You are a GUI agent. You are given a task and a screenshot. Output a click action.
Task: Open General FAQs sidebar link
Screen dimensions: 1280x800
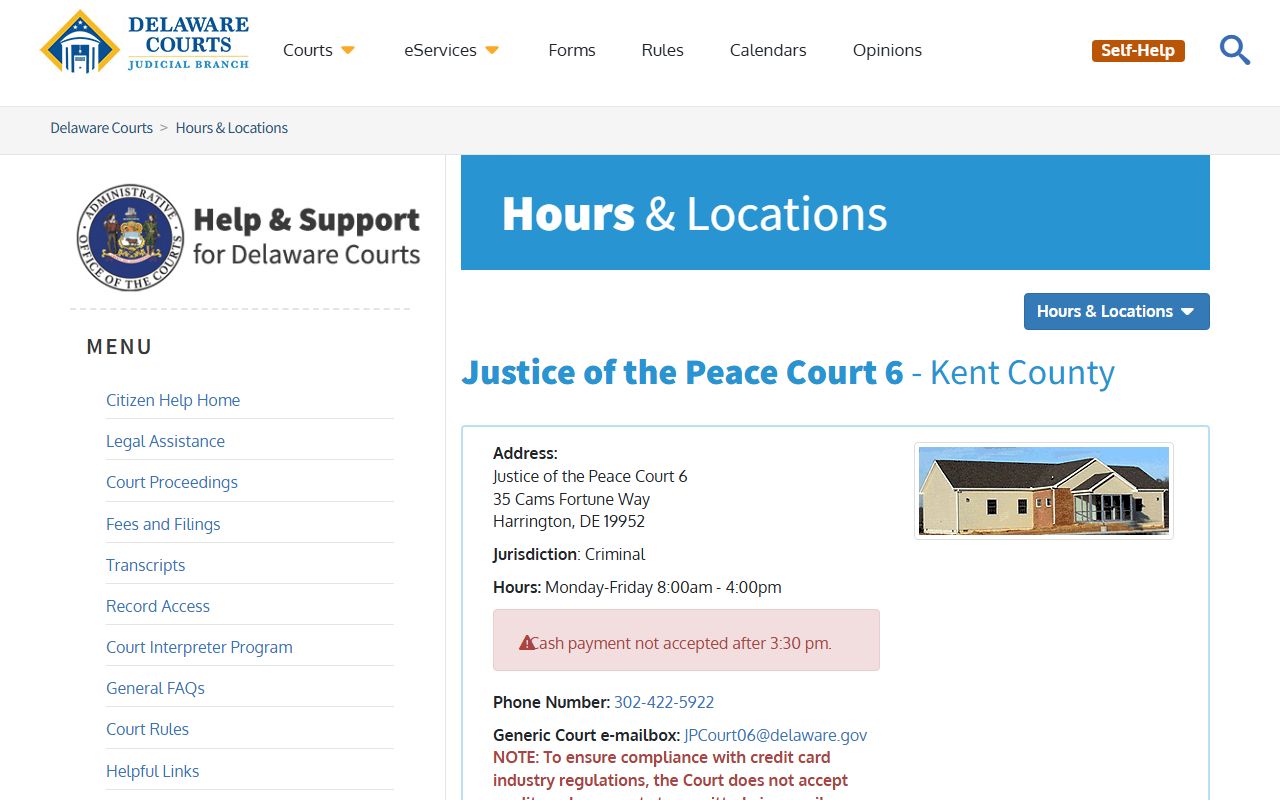tap(155, 688)
